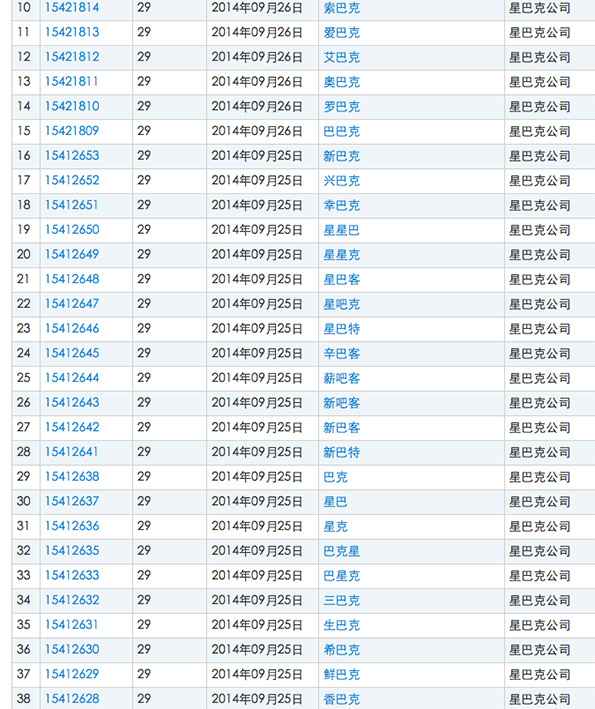Open the 星巴特 trademark link
Image resolution: width=595 pixels, height=709 pixels.
coord(341,329)
